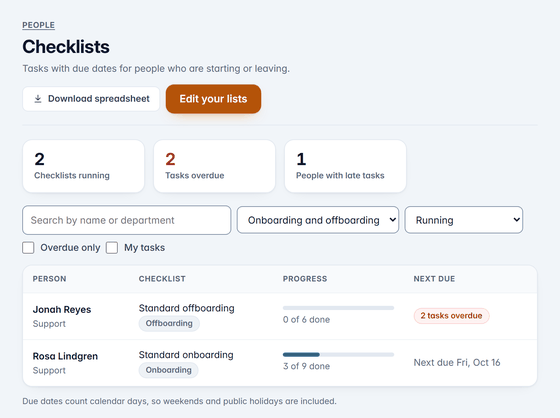Image resolution: width=560 pixels, height=418 pixels.
Task: Select the Tasks overdue summary card
Action: pos(214,166)
